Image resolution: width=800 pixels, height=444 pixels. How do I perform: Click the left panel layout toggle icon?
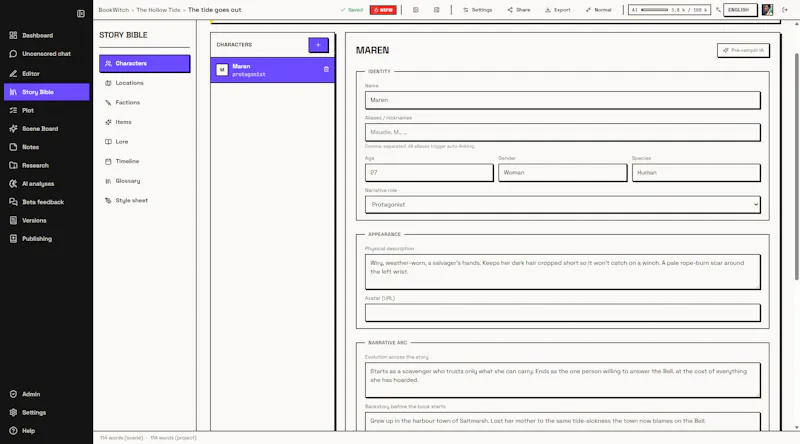click(416, 10)
